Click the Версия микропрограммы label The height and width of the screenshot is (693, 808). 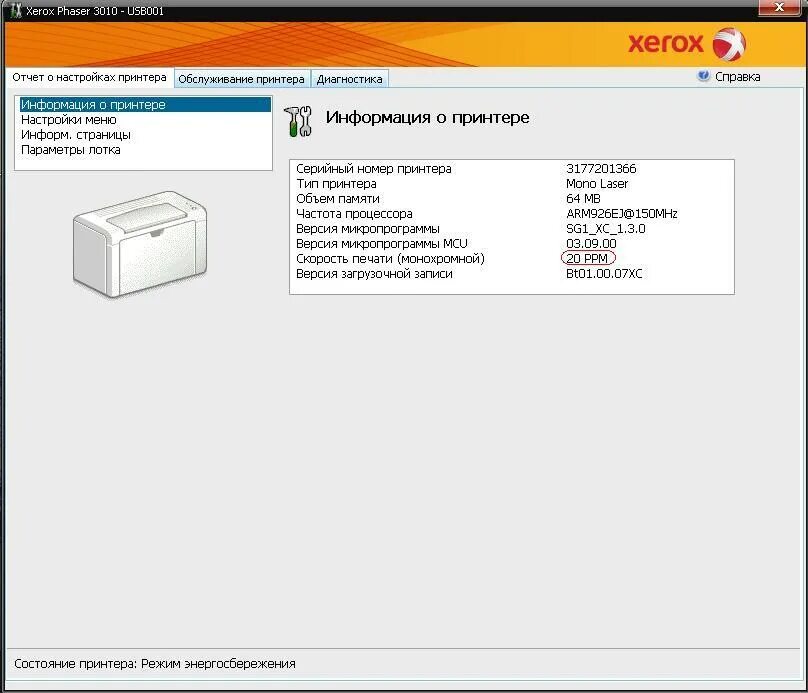(367, 228)
